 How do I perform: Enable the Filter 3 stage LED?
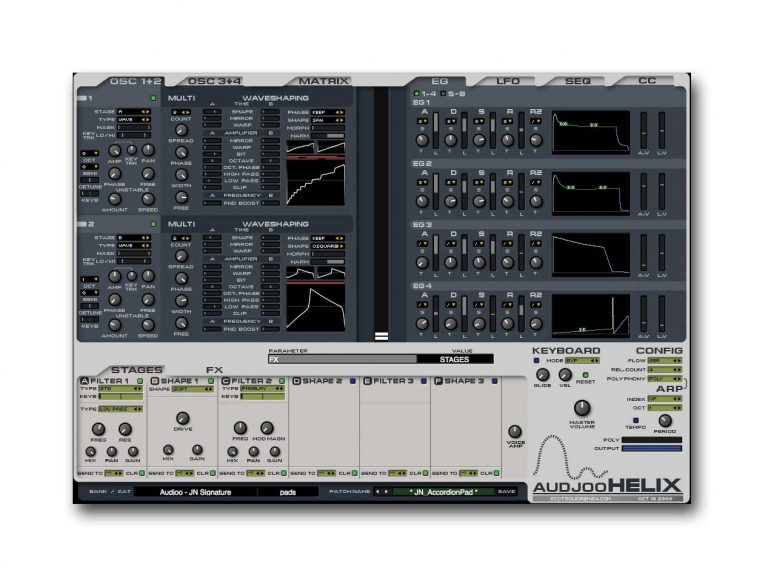click(424, 381)
